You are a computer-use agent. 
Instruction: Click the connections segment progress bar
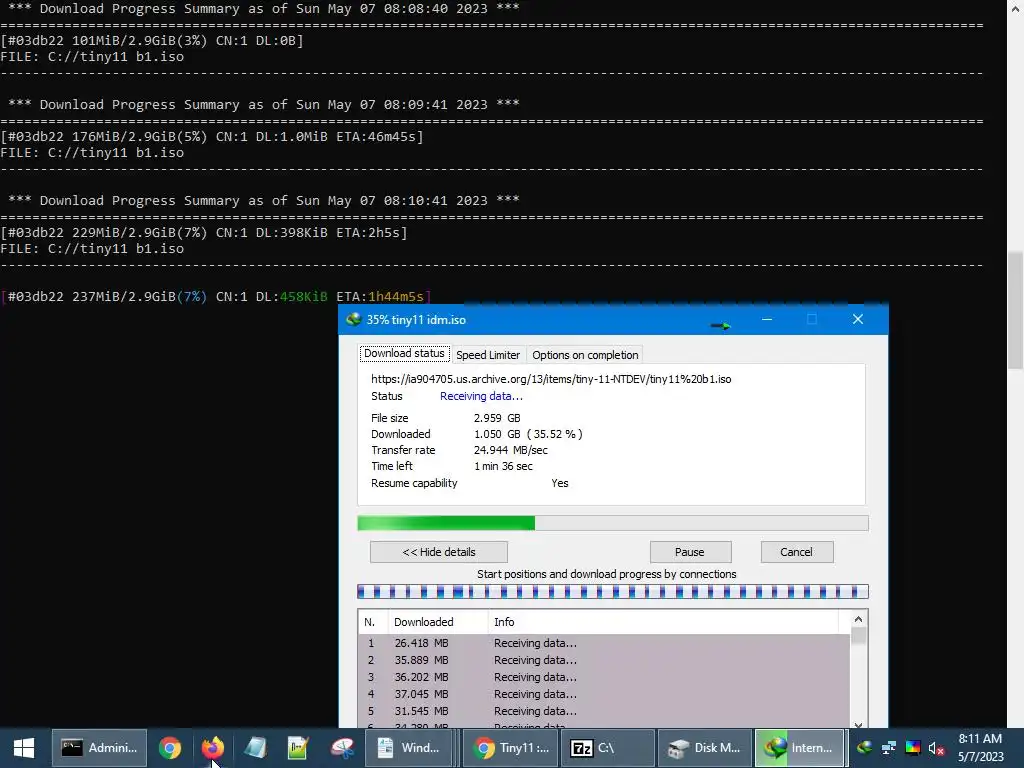[x=613, y=592]
